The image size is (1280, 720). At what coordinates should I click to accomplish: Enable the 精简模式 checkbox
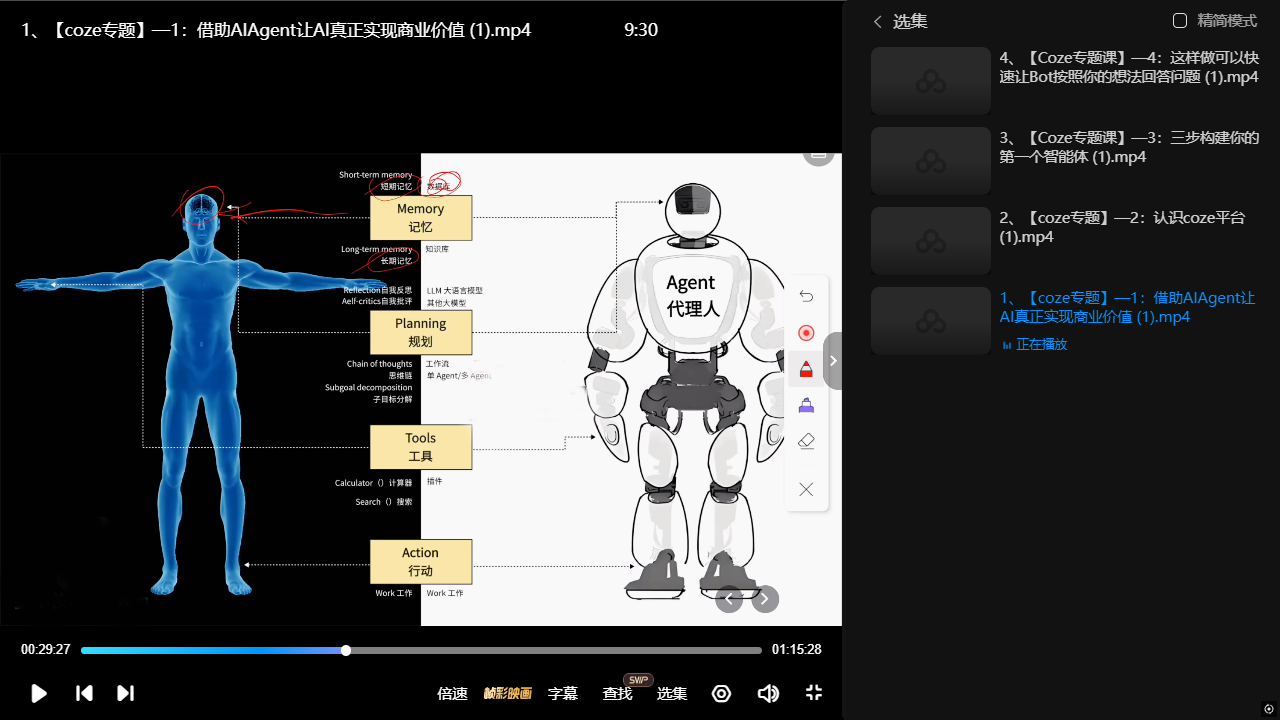tap(1180, 21)
